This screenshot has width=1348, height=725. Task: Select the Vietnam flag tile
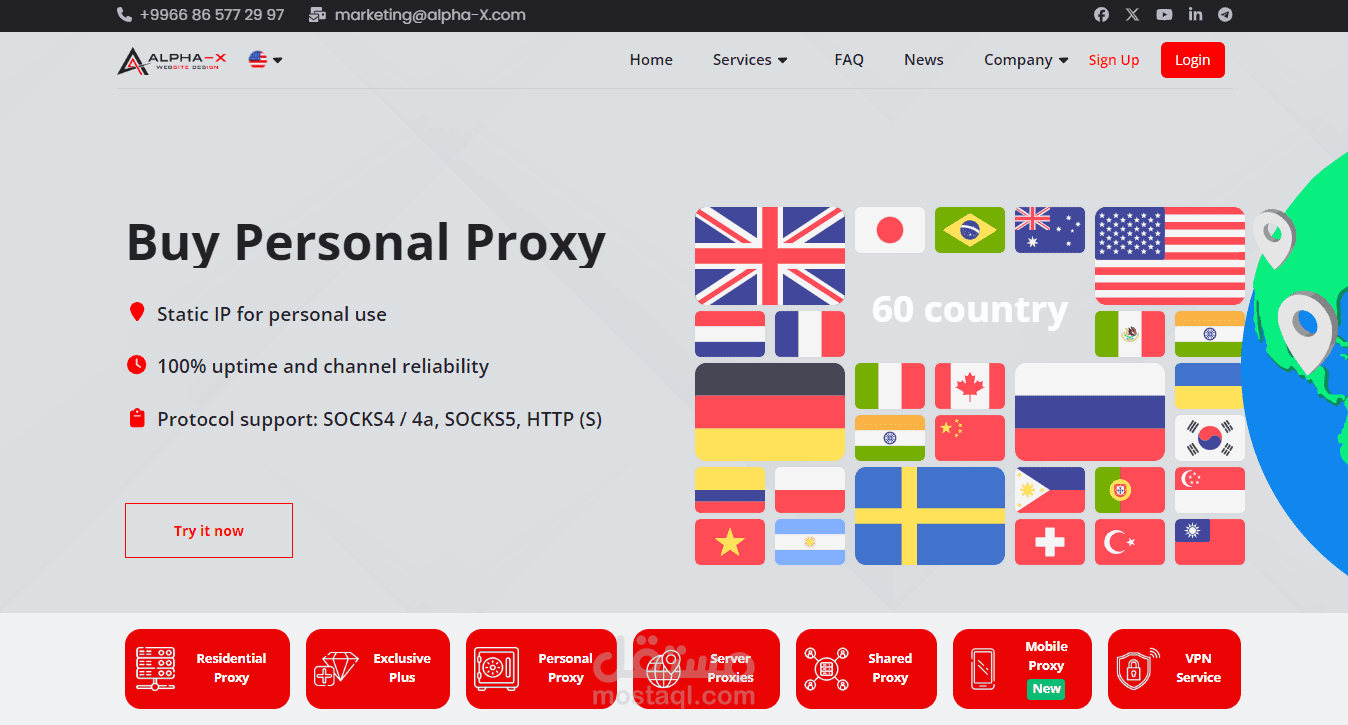coord(730,542)
